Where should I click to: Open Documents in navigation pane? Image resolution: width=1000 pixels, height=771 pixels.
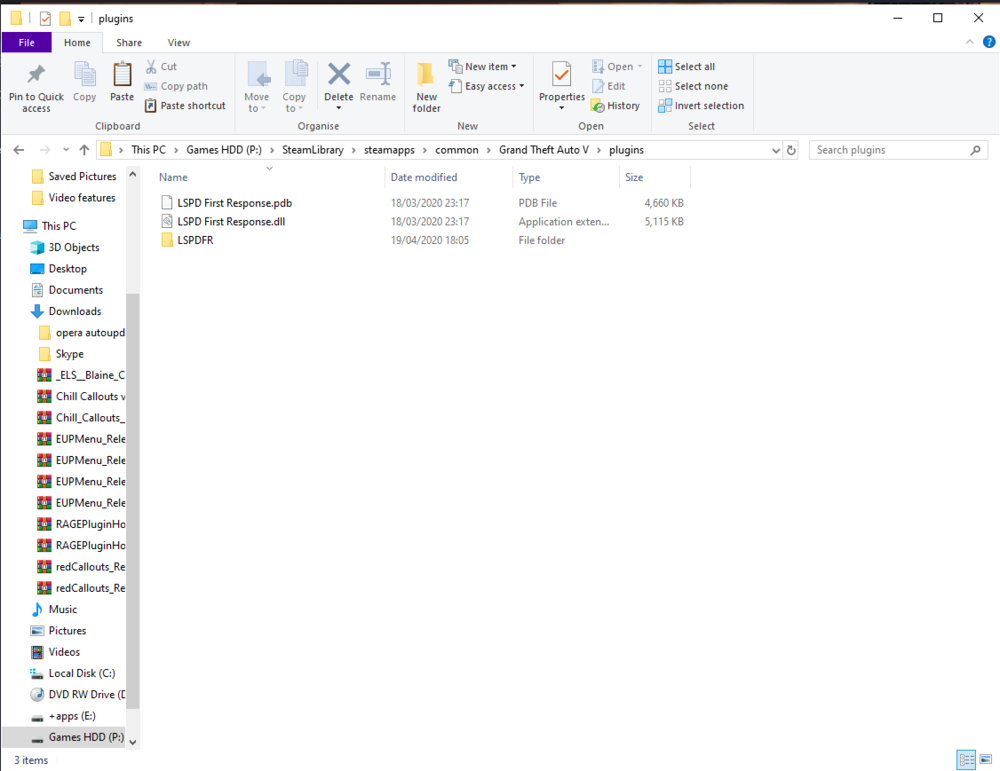(x=75, y=290)
